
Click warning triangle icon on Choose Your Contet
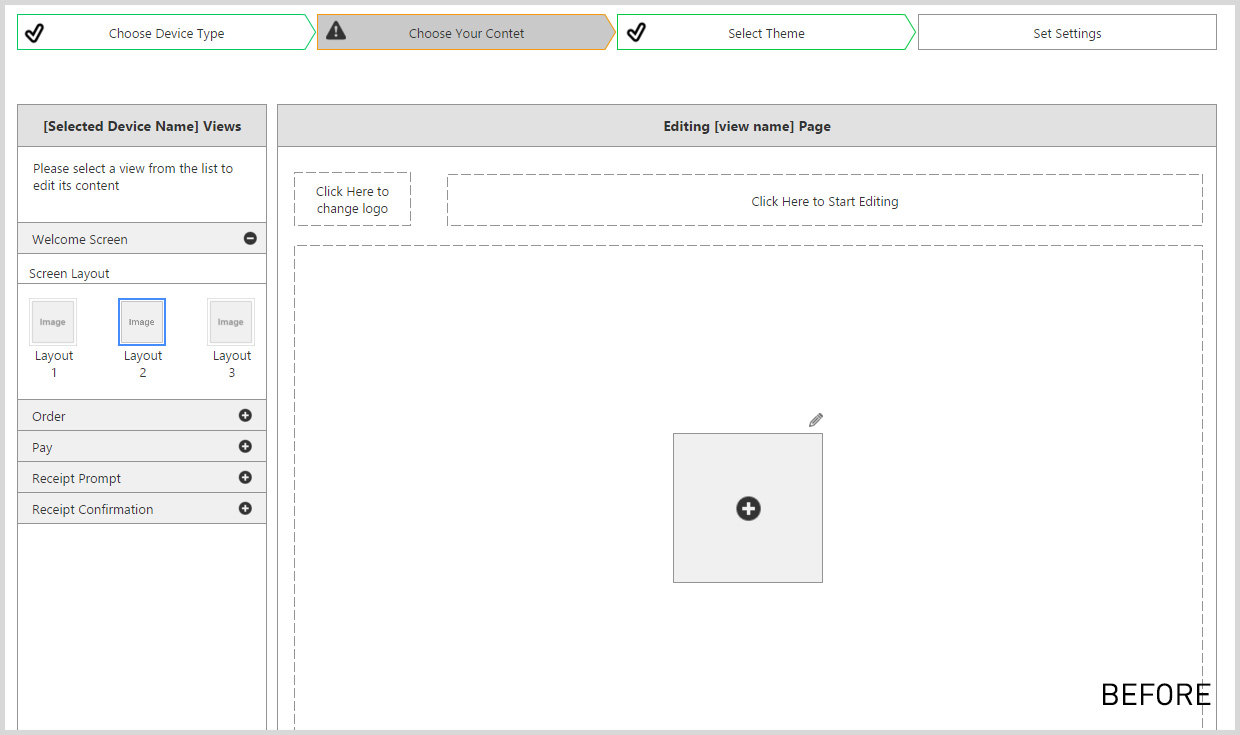point(336,32)
